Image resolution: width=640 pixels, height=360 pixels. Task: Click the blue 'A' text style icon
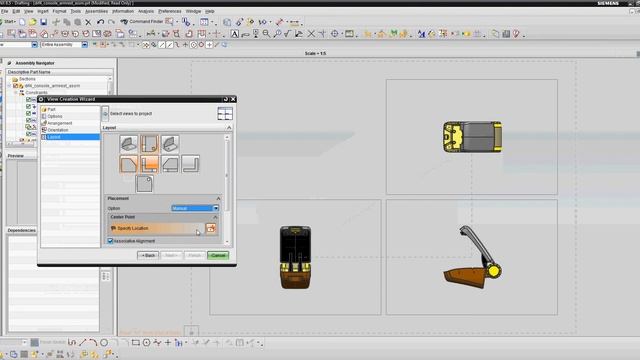(x=421, y=34)
